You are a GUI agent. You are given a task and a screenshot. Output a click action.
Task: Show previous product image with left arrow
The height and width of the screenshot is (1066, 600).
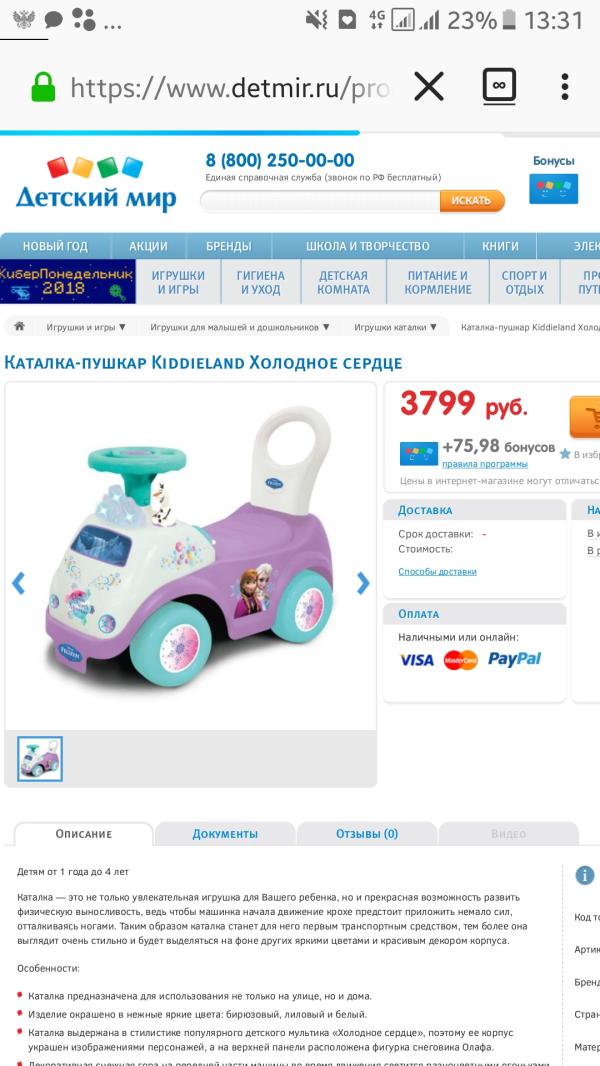pyautogui.click(x=18, y=583)
